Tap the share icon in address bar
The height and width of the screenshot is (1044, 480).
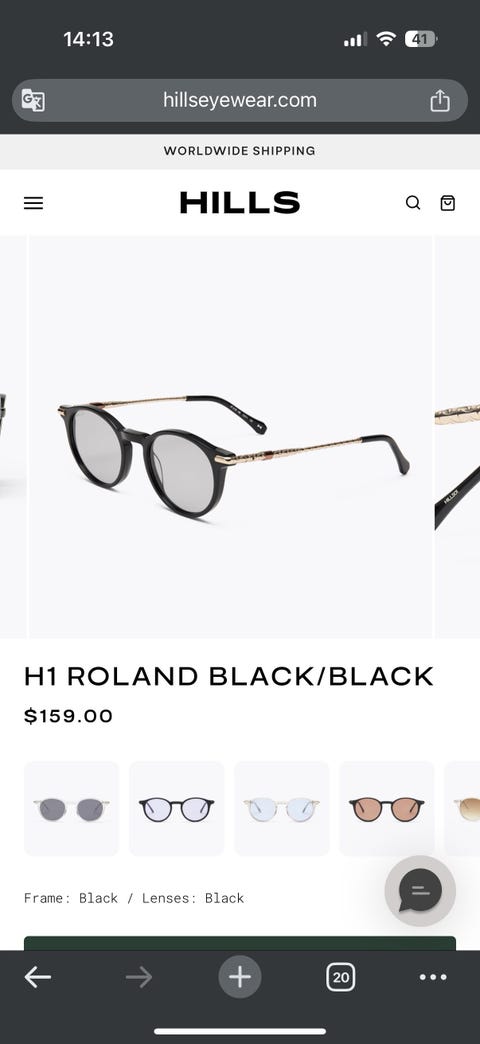[439, 101]
